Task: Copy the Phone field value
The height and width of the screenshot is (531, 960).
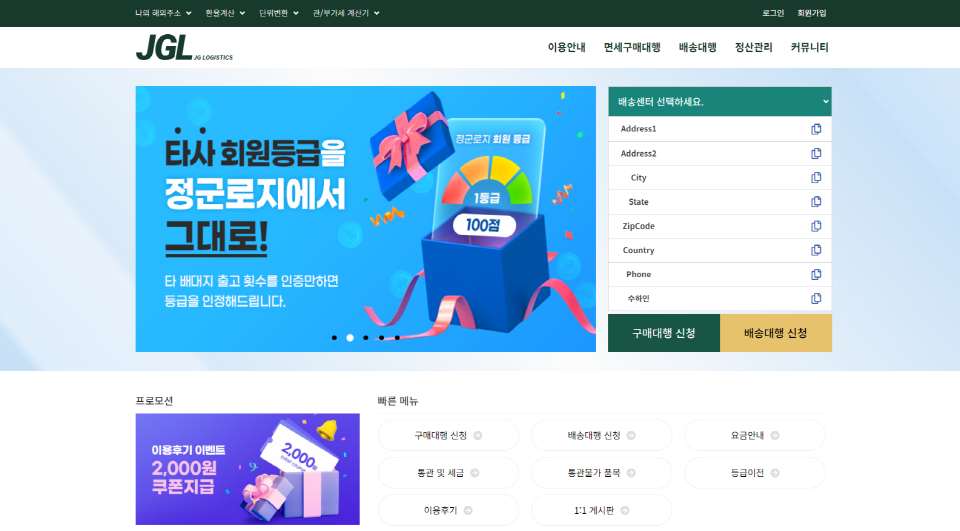Action: (816, 274)
